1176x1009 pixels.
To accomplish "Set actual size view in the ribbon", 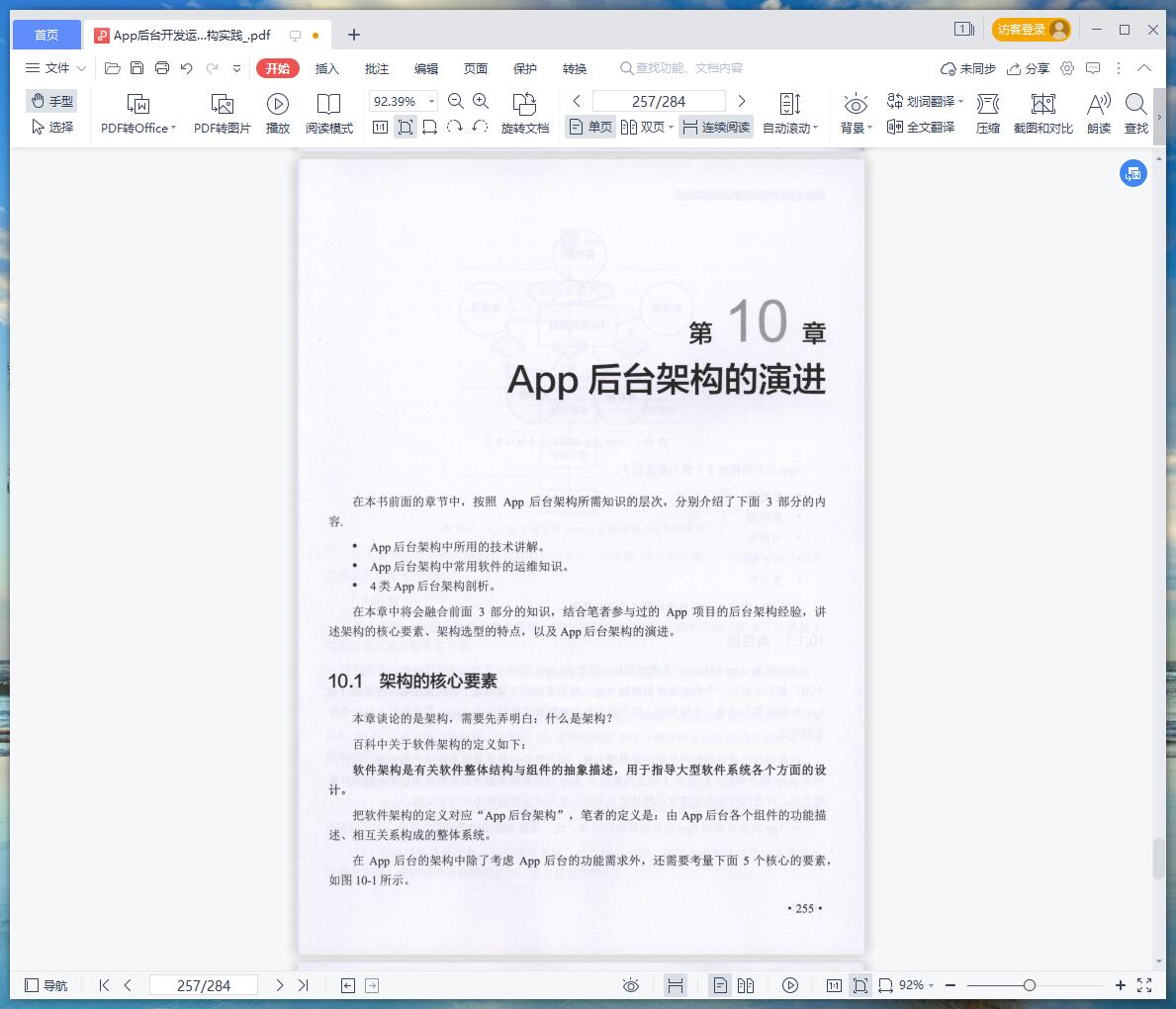I will point(380,128).
